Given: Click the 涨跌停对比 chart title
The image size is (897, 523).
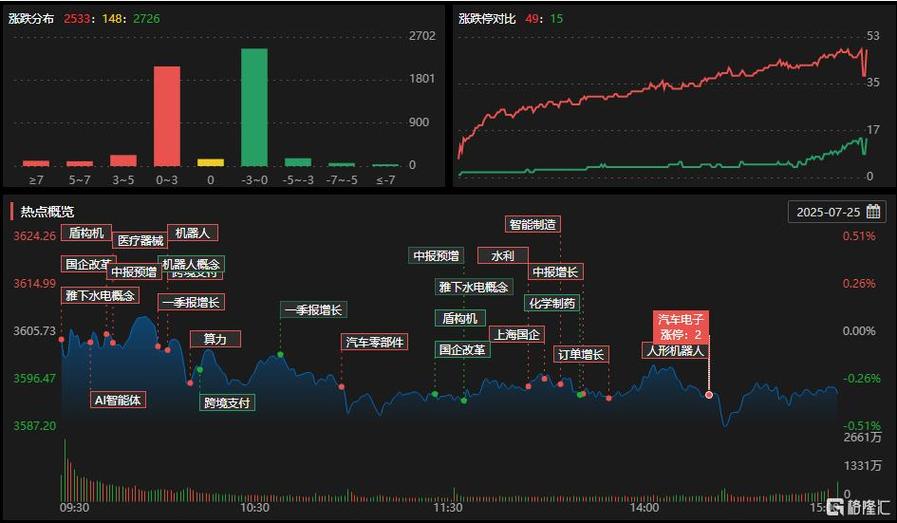Looking at the screenshot, I should (x=487, y=18).
